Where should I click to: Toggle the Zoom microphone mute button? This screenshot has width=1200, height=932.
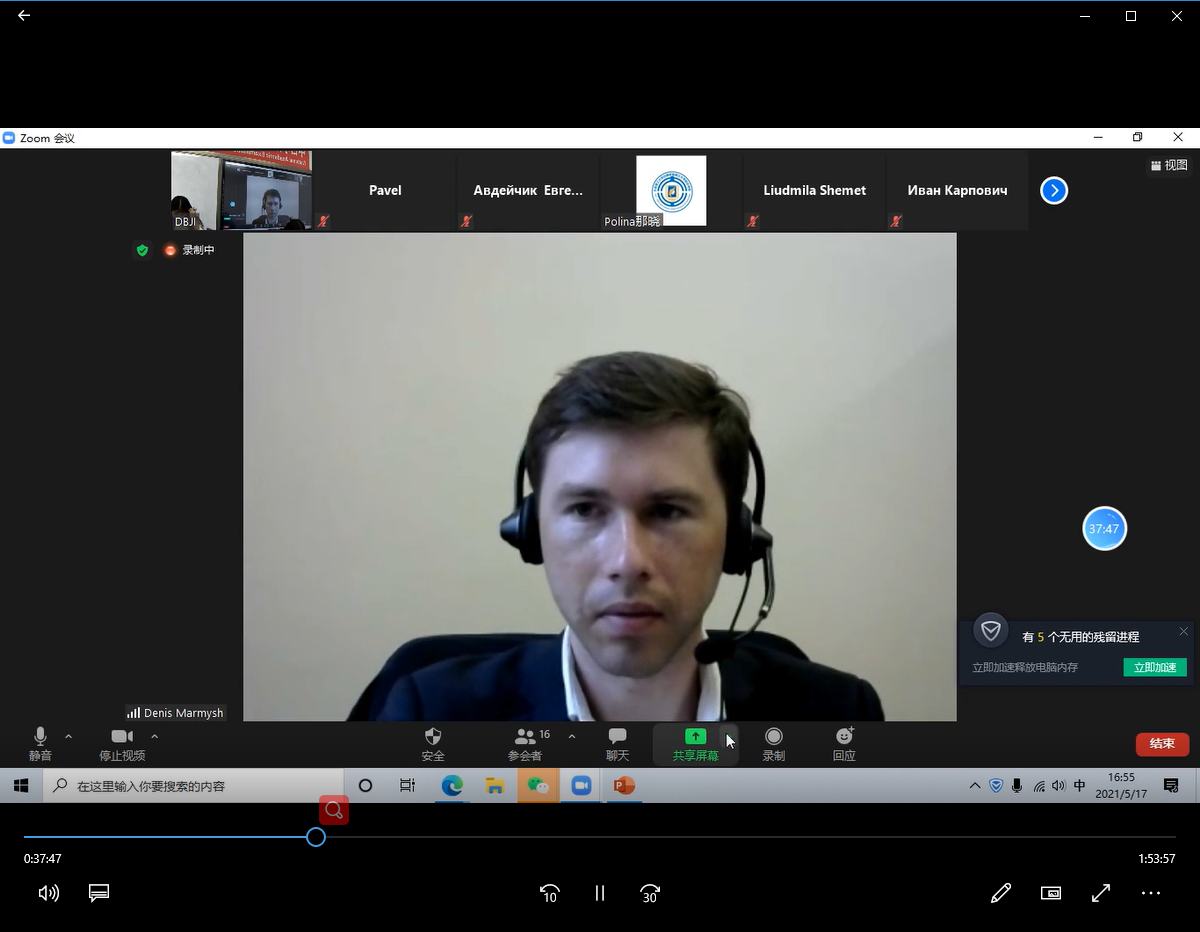40,737
